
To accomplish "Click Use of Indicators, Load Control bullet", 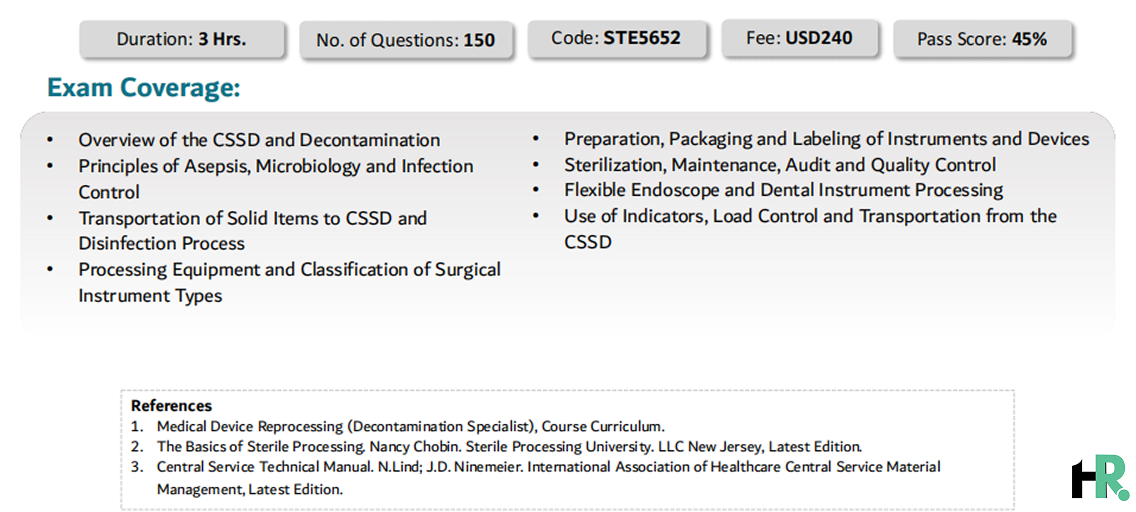I will point(811,229).
